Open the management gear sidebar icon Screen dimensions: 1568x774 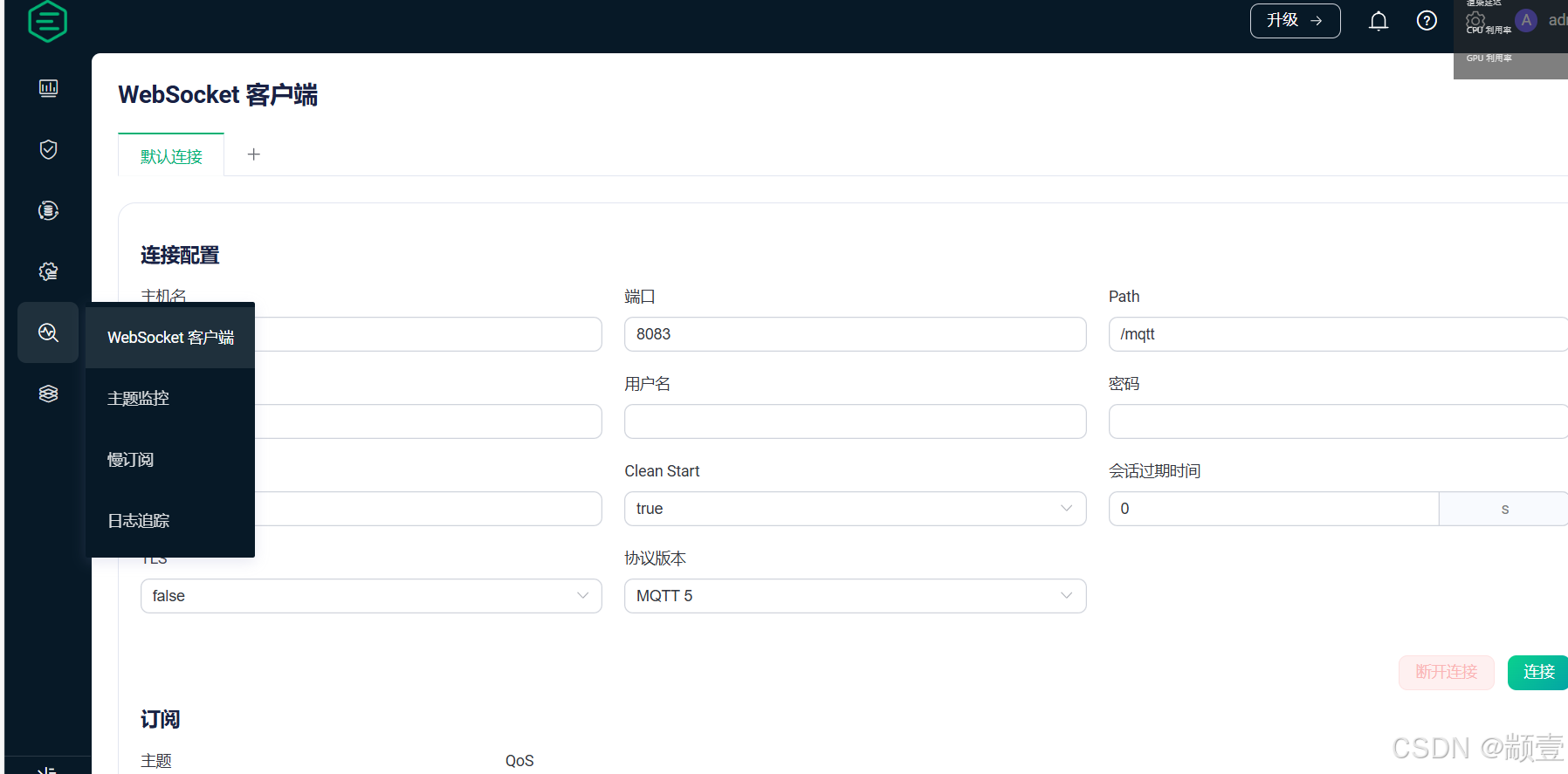[49, 271]
